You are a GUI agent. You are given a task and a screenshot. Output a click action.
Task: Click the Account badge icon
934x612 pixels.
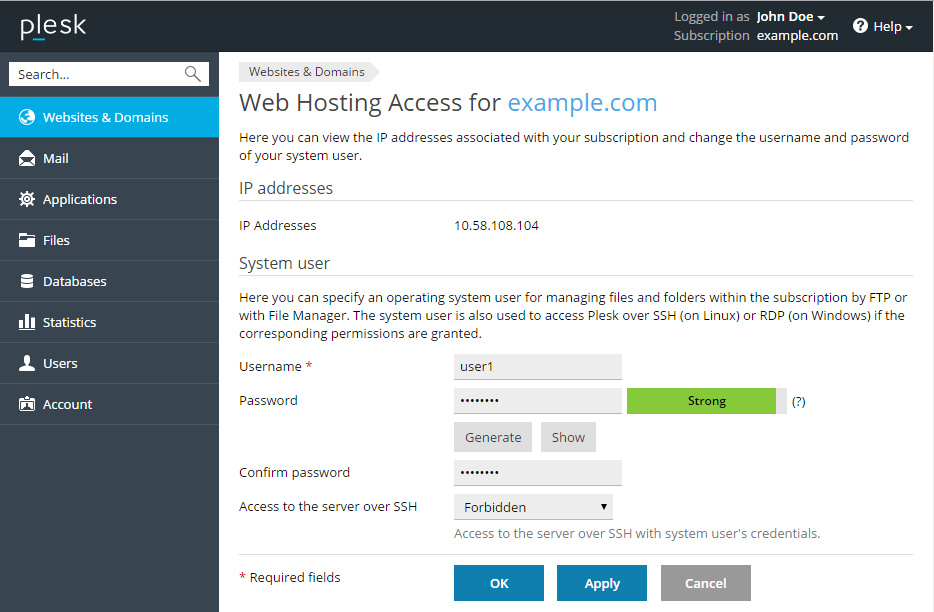[27, 404]
